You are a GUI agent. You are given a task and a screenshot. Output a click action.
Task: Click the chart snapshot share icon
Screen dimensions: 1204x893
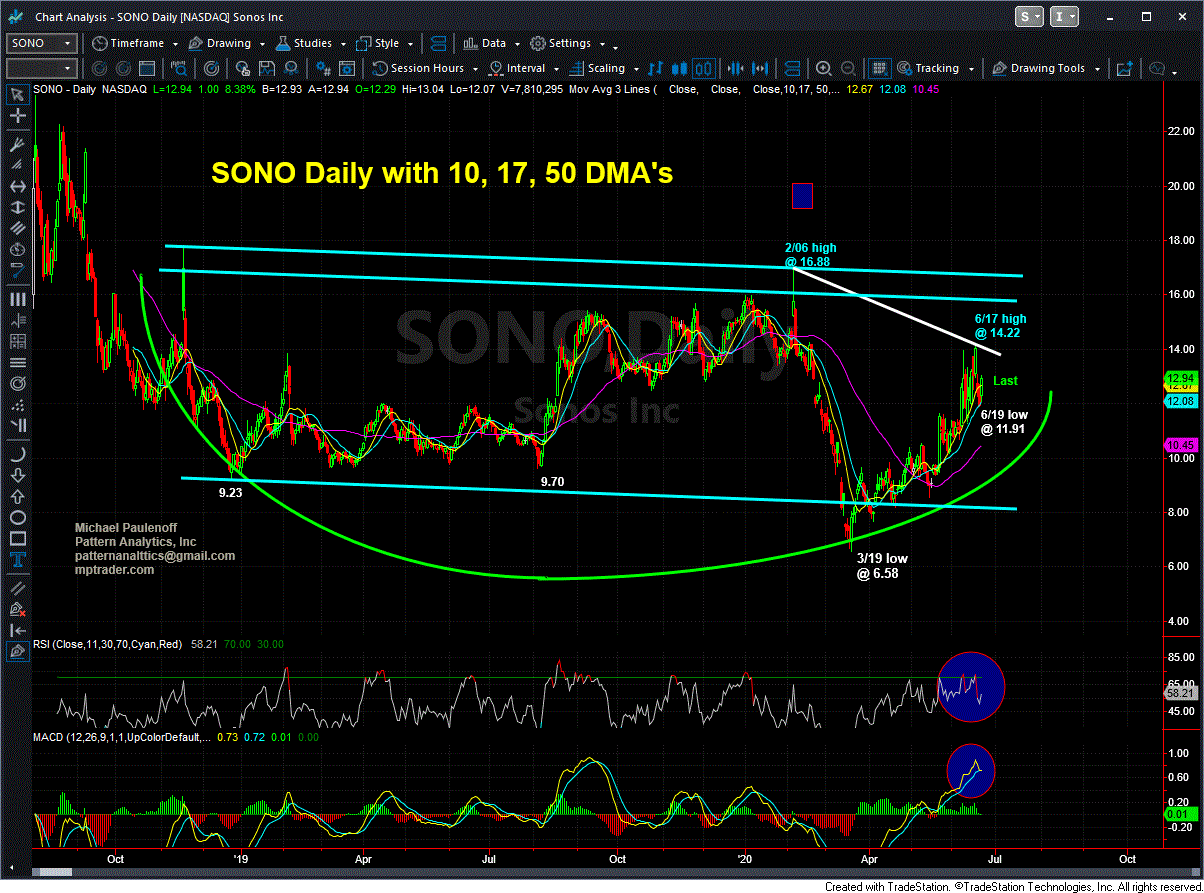[x=1125, y=68]
